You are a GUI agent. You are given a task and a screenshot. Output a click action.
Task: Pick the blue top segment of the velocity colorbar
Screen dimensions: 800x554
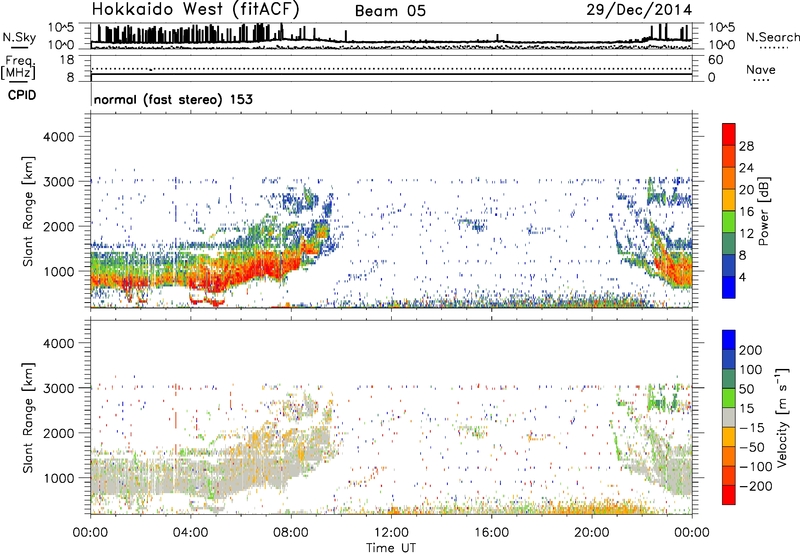[729, 340]
